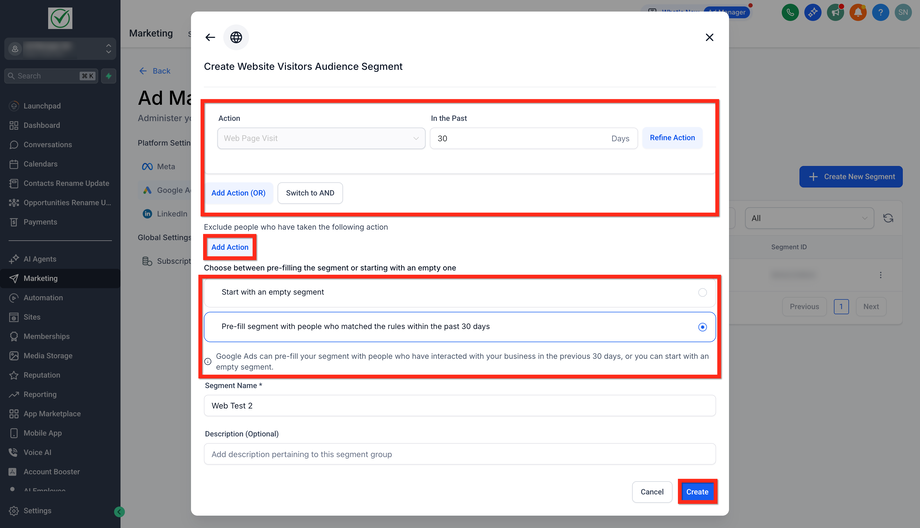The height and width of the screenshot is (528, 920).
Task: Click the back arrow in dialog header
Action: (x=210, y=38)
